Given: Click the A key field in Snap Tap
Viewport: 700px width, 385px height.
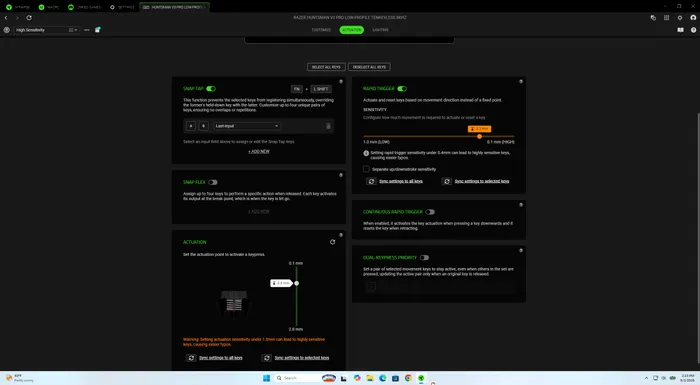Looking at the screenshot, I should (x=191, y=126).
